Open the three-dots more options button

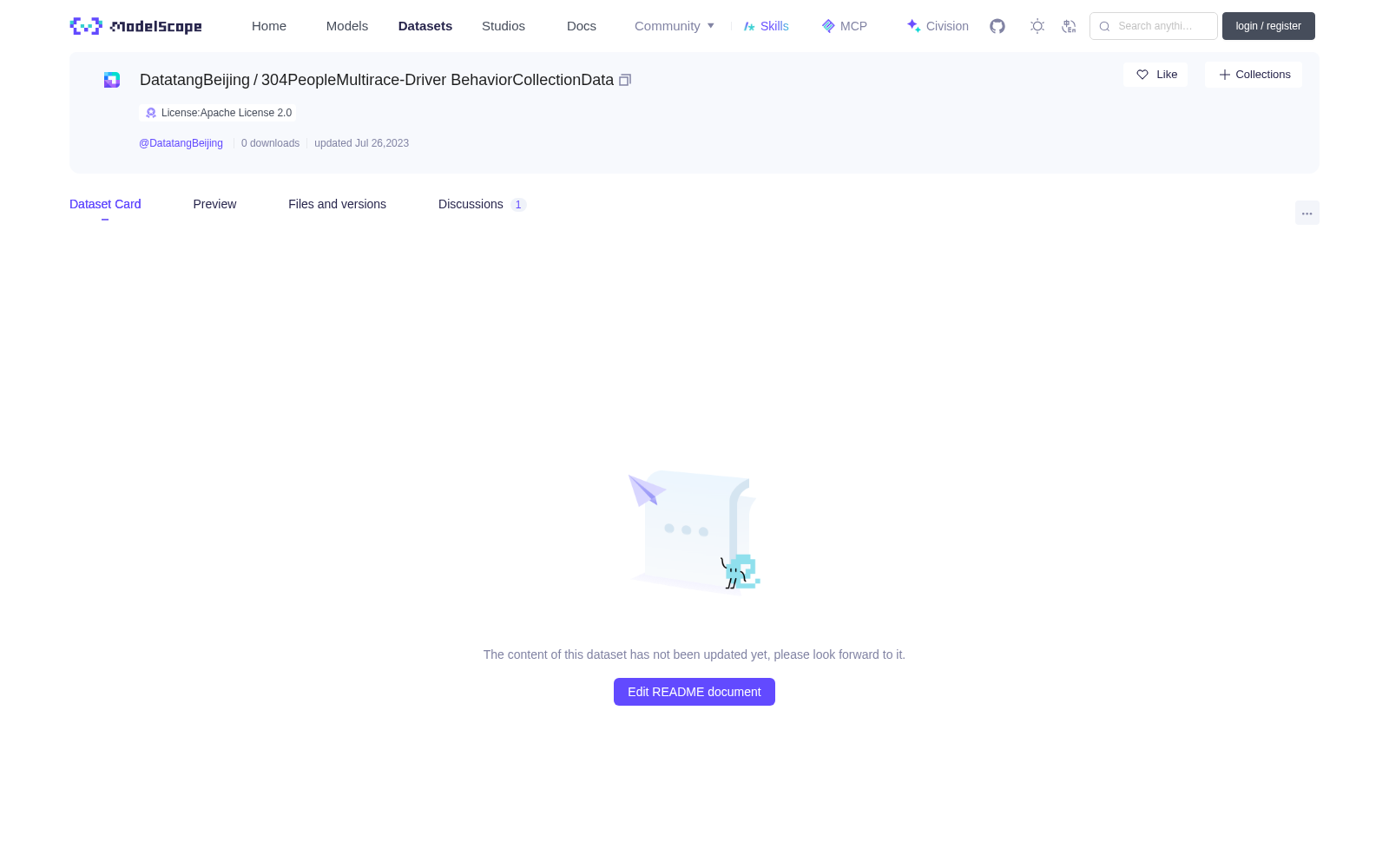point(1307,213)
